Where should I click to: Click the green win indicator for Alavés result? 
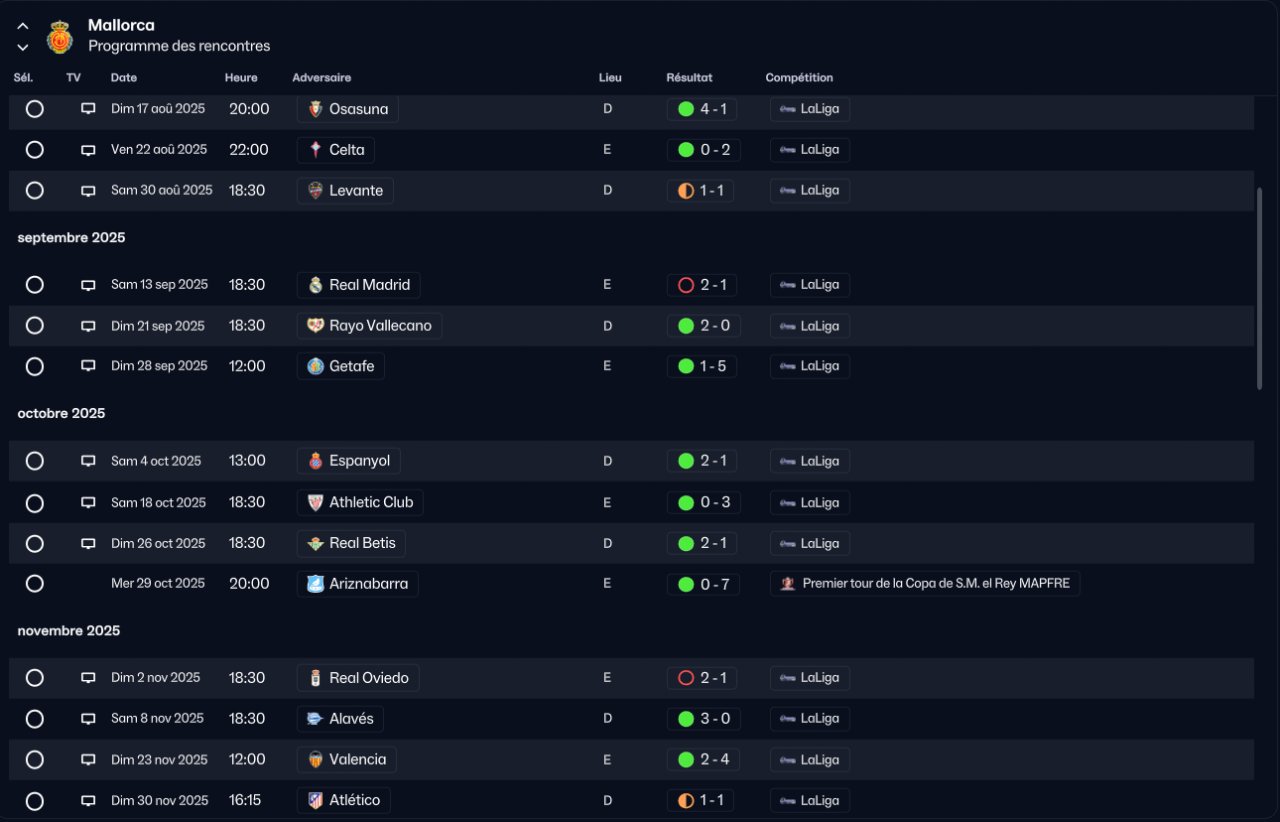point(686,719)
